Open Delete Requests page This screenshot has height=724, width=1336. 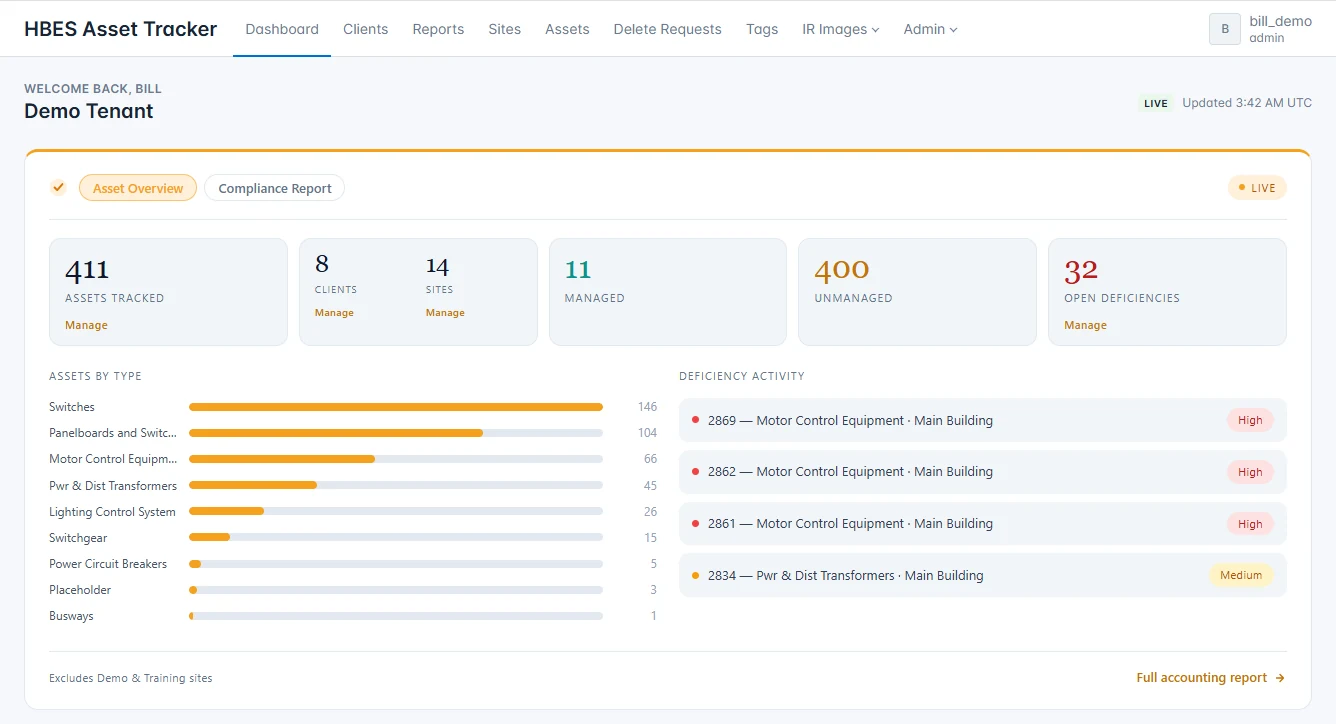(x=667, y=29)
